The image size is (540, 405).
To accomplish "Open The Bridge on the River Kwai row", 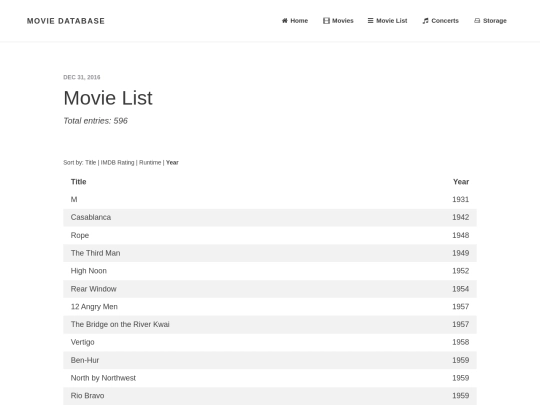I will click(270, 325).
